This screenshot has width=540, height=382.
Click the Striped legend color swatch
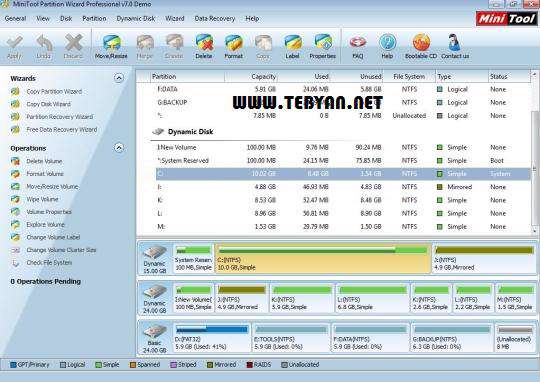(x=173, y=365)
